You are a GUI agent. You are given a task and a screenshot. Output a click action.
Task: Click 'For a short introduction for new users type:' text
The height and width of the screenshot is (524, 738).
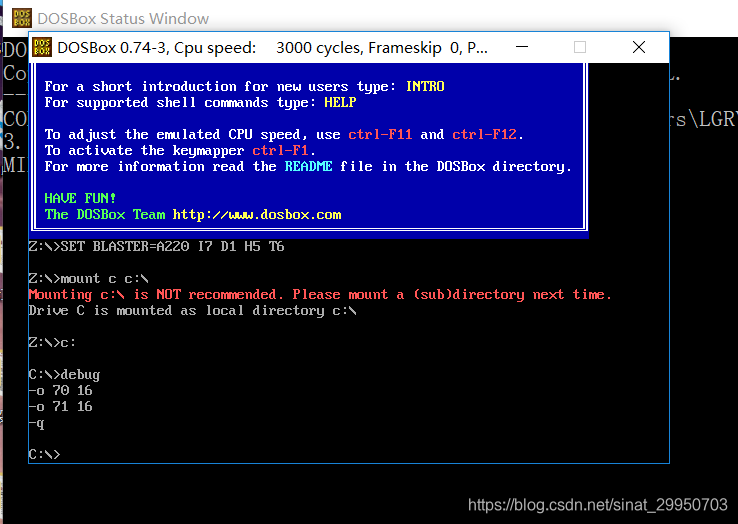coord(220,87)
